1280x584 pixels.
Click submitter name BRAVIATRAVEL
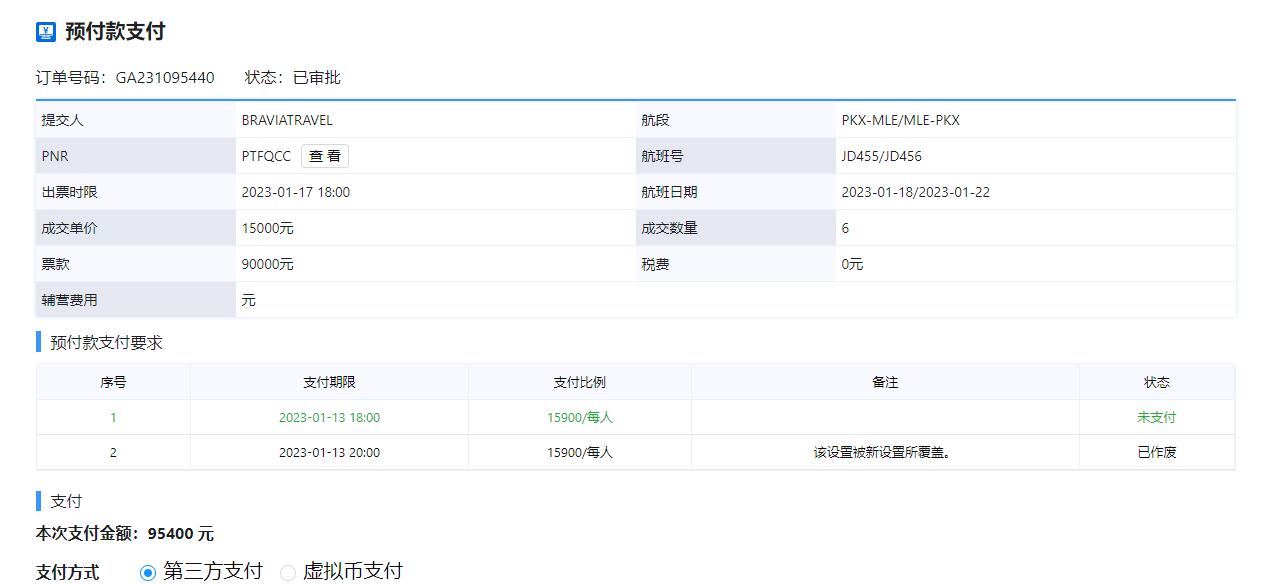287,120
